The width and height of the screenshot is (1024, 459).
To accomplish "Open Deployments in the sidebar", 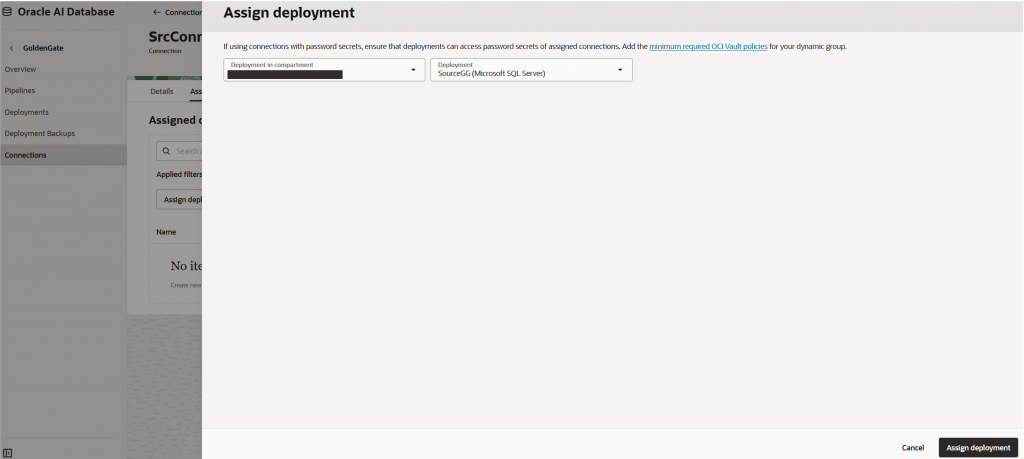I will click(x=26, y=112).
